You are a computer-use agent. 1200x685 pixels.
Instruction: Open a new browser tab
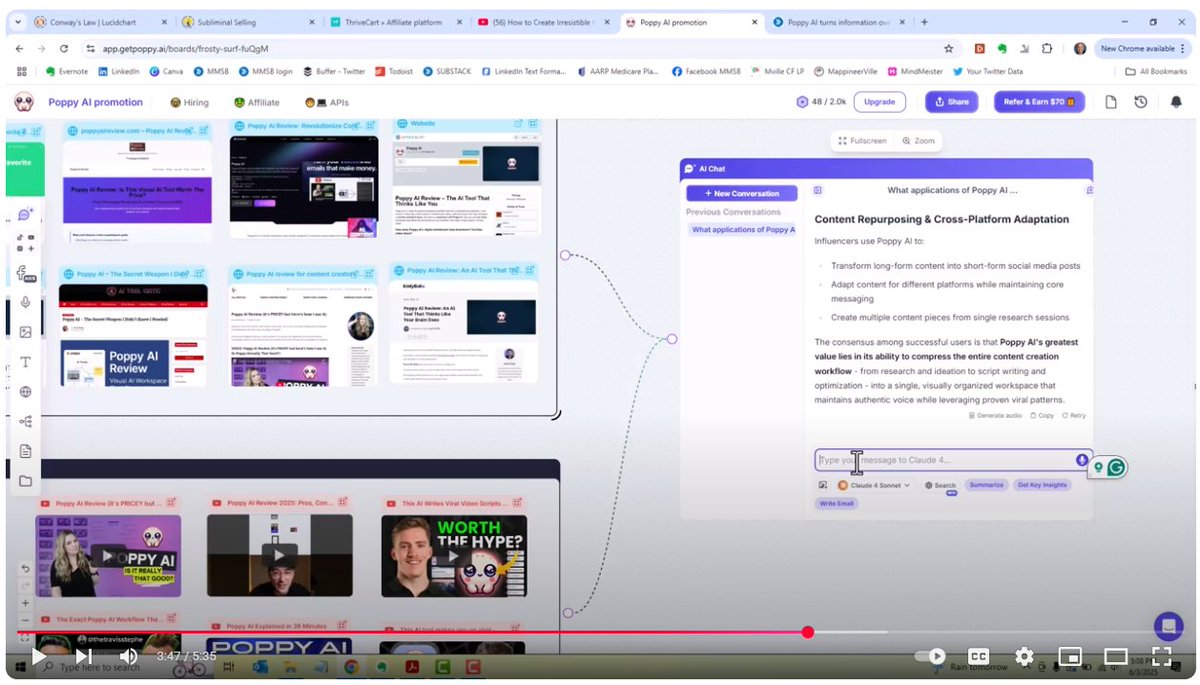tap(924, 22)
